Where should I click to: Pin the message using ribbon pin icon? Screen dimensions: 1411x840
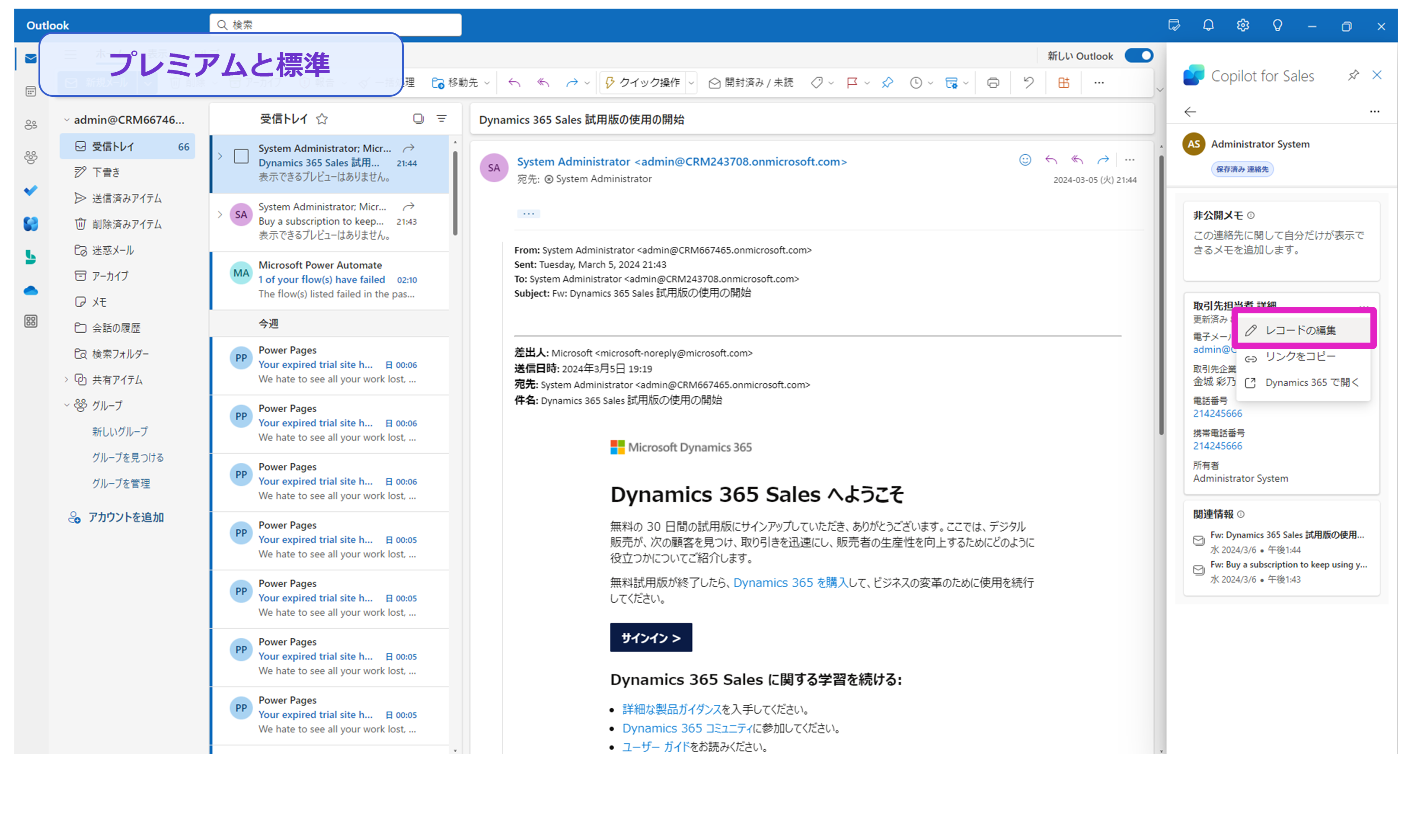(x=887, y=83)
